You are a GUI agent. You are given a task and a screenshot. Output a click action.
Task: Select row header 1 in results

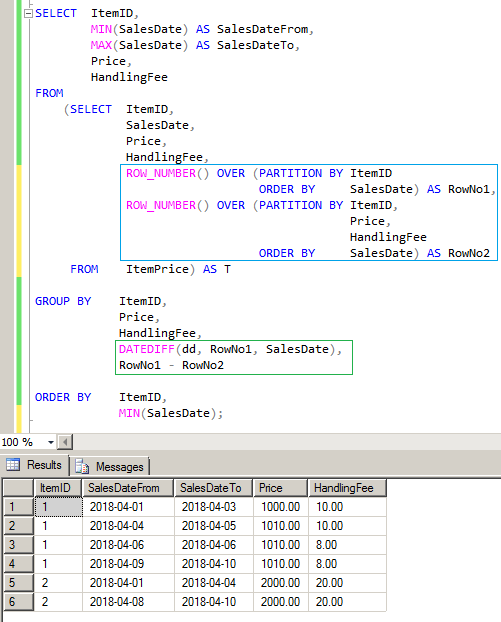pyautogui.click(x=18, y=507)
